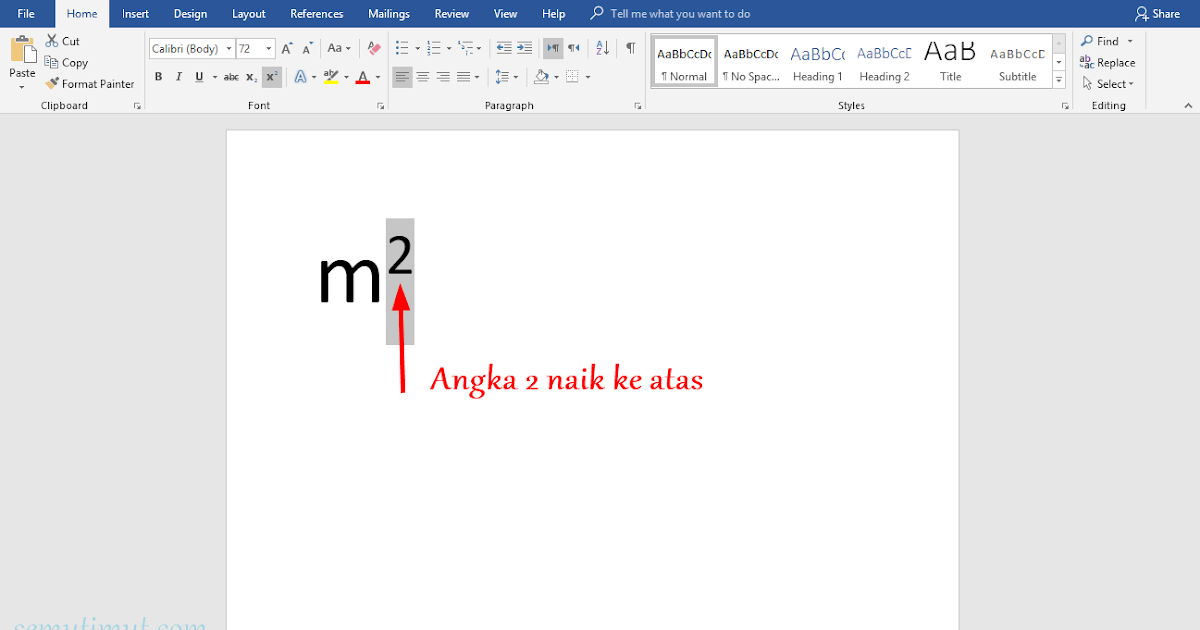The width and height of the screenshot is (1200, 630).
Task: Switch to the Review tab
Action: point(452,13)
